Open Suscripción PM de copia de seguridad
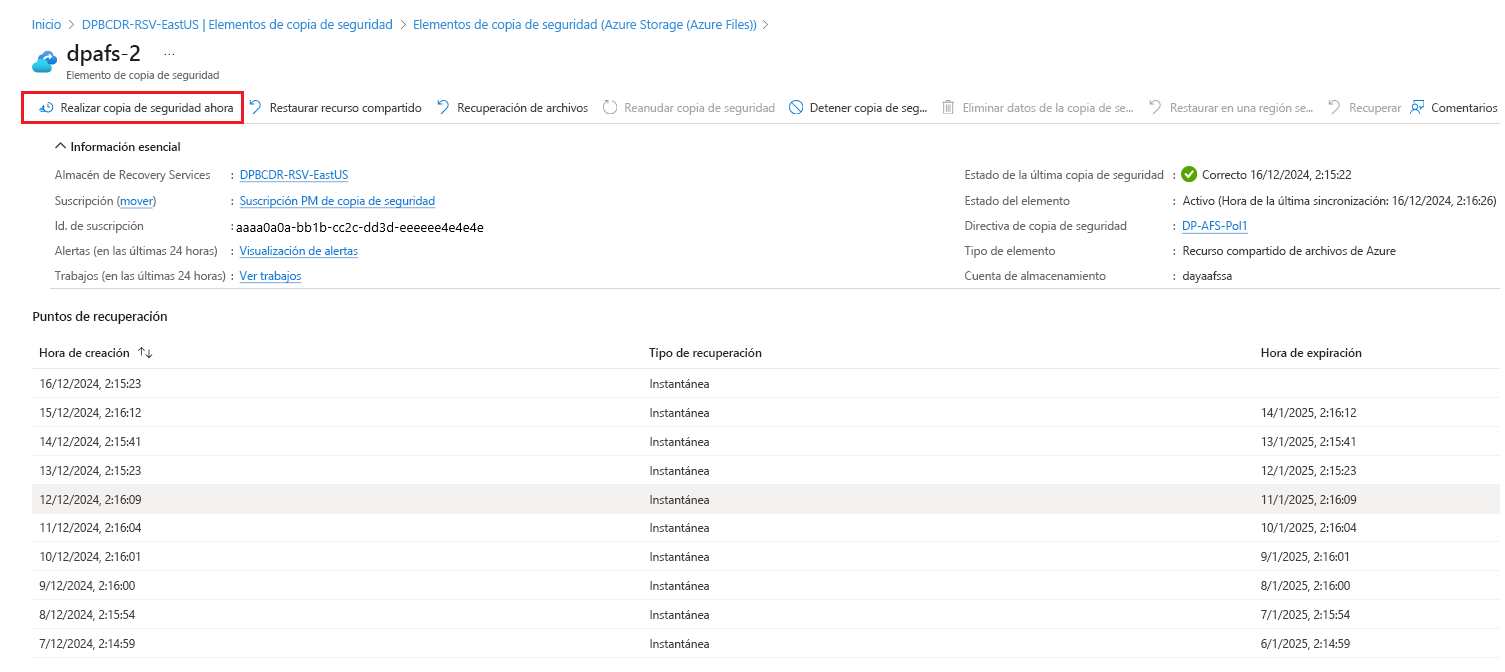The width and height of the screenshot is (1505, 672). pyautogui.click(x=337, y=201)
